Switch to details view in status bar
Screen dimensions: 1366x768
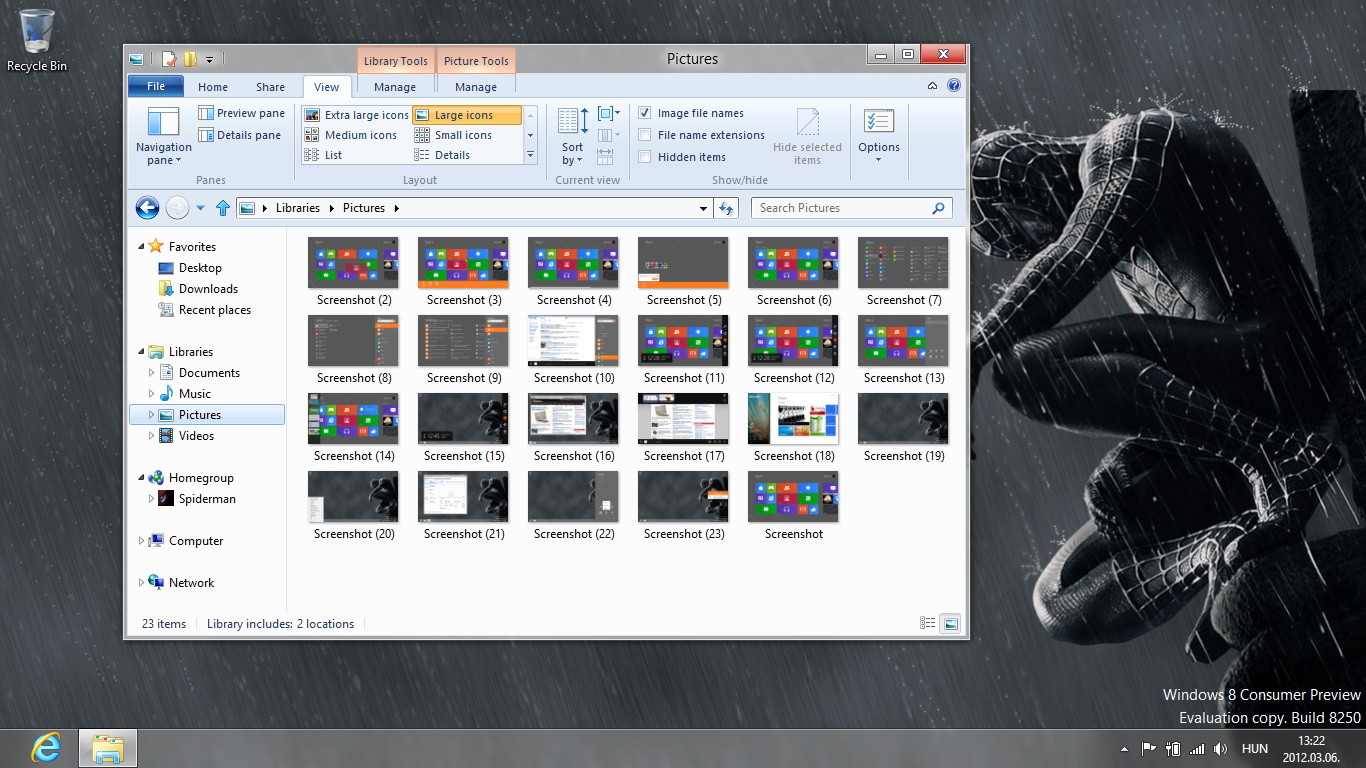coord(928,623)
